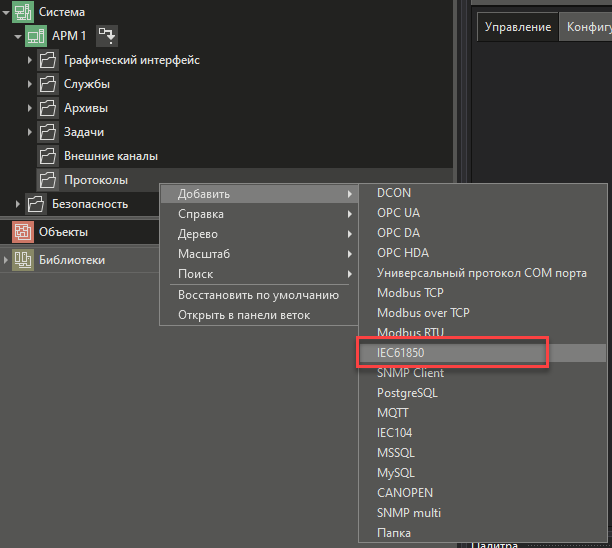Select IEC61850 from the protocol submenu
612x548 pixels.
click(402, 353)
